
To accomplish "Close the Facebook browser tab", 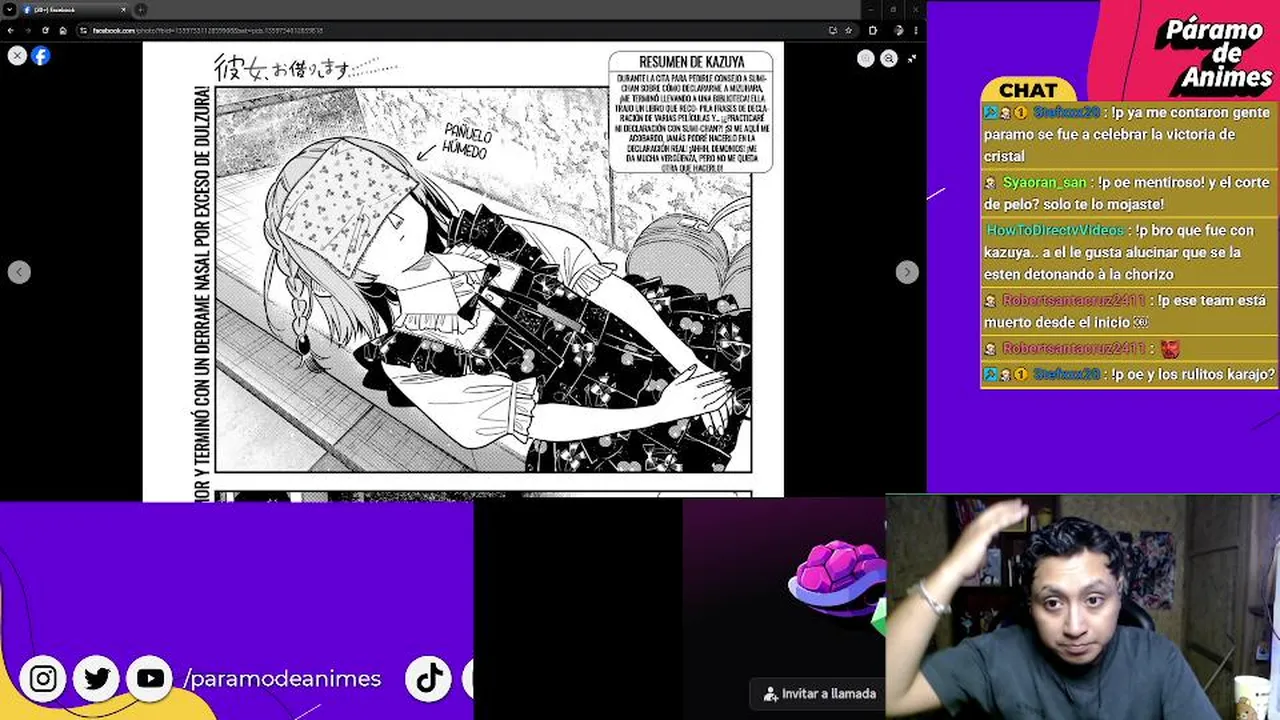I will (x=124, y=9).
